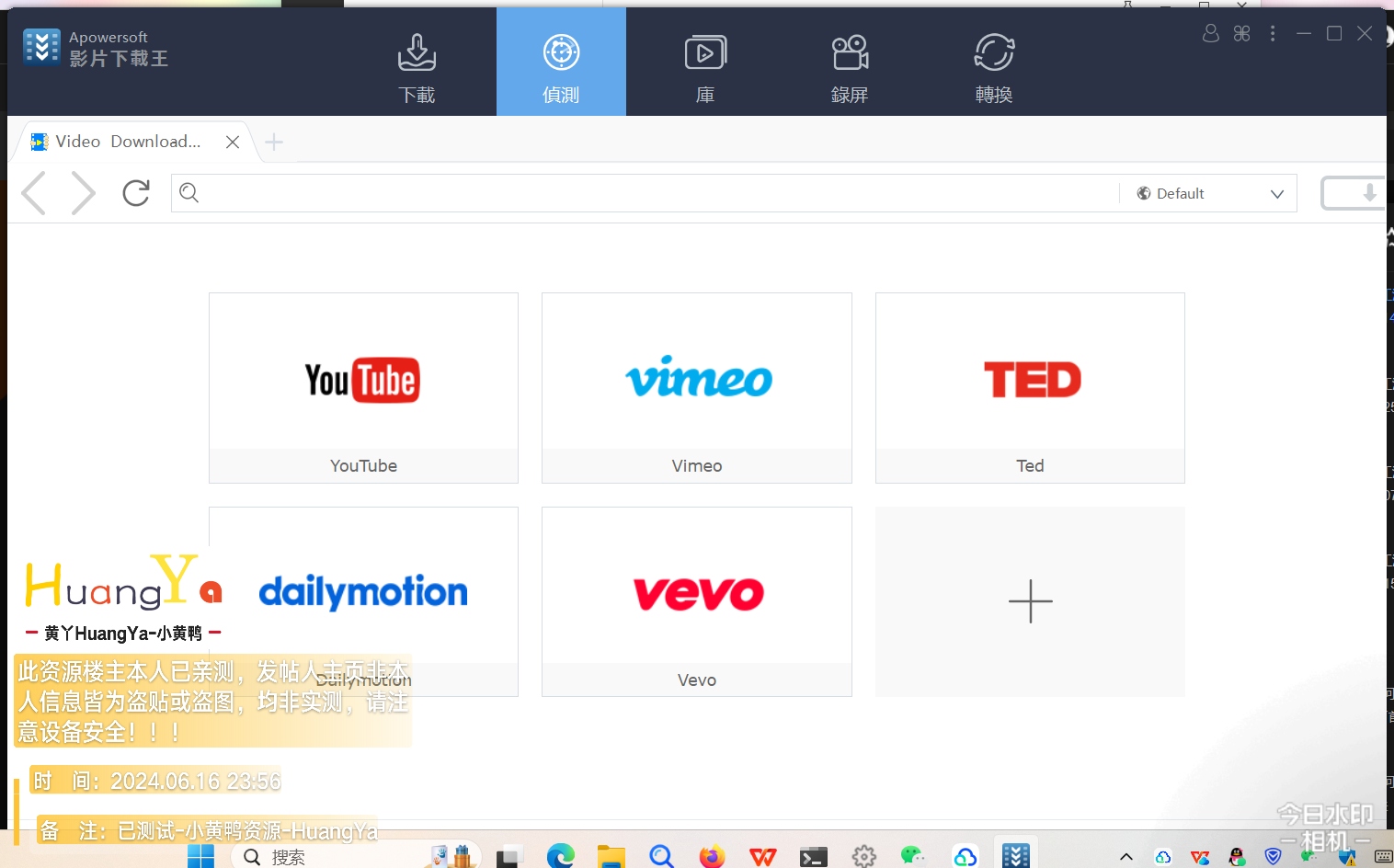The height and width of the screenshot is (868, 1394).
Task: Click the search magnifier in address bar
Action: [x=189, y=192]
